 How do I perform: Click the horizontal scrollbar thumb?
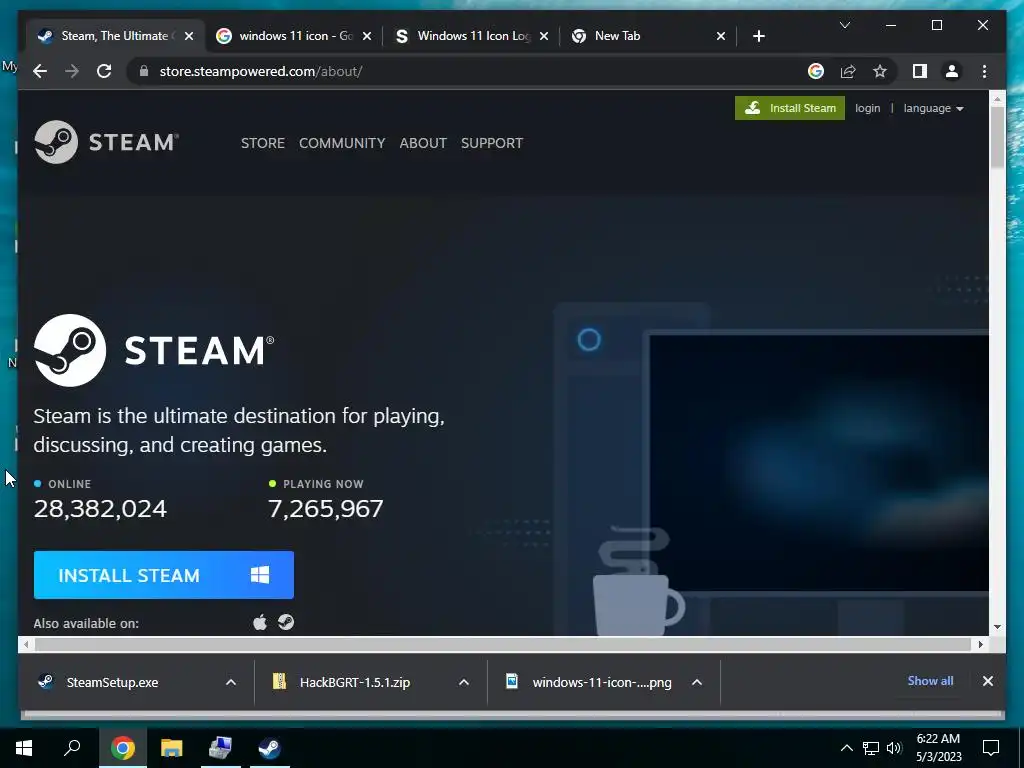502,645
